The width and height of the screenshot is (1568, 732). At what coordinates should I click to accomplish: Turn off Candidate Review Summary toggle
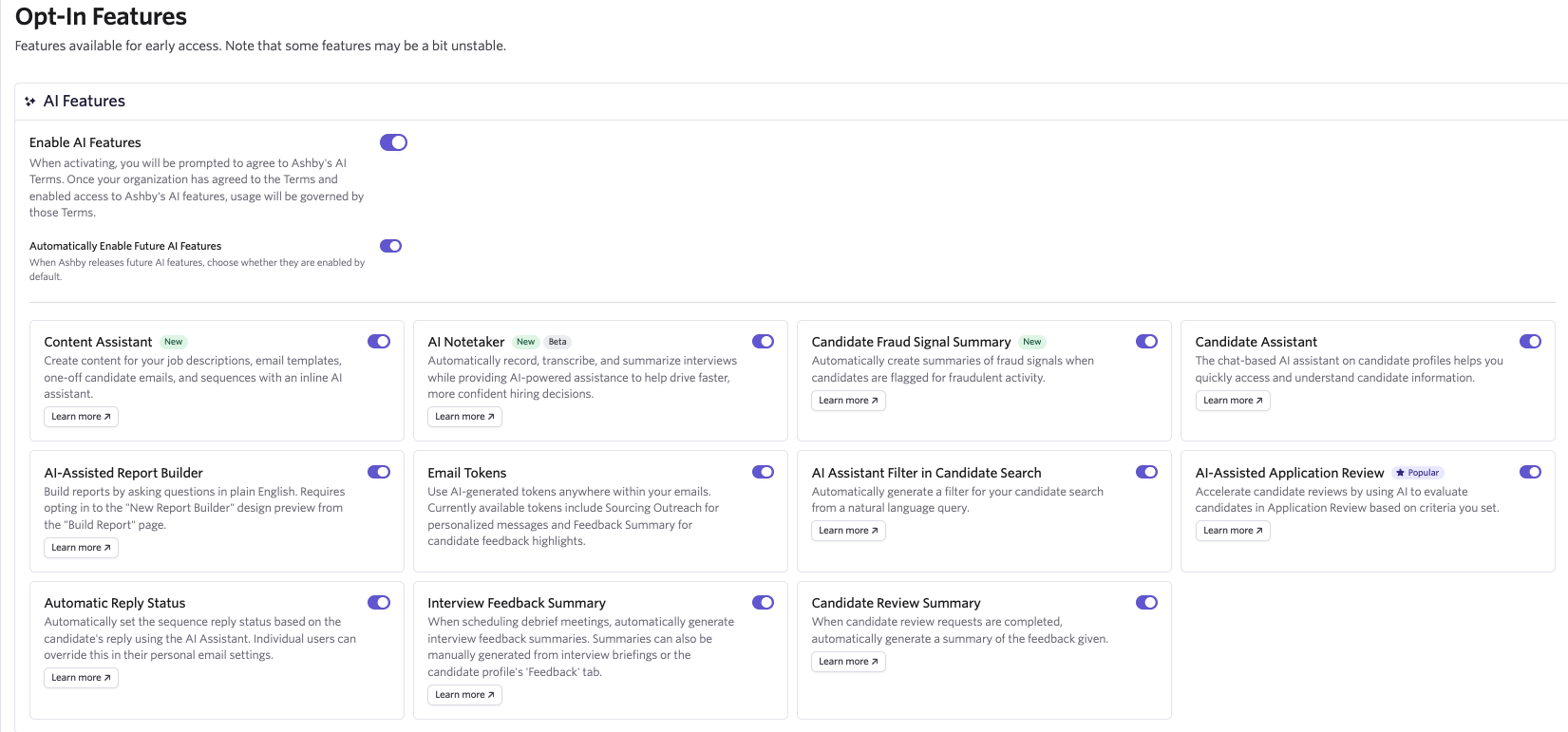coord(1146,603)
